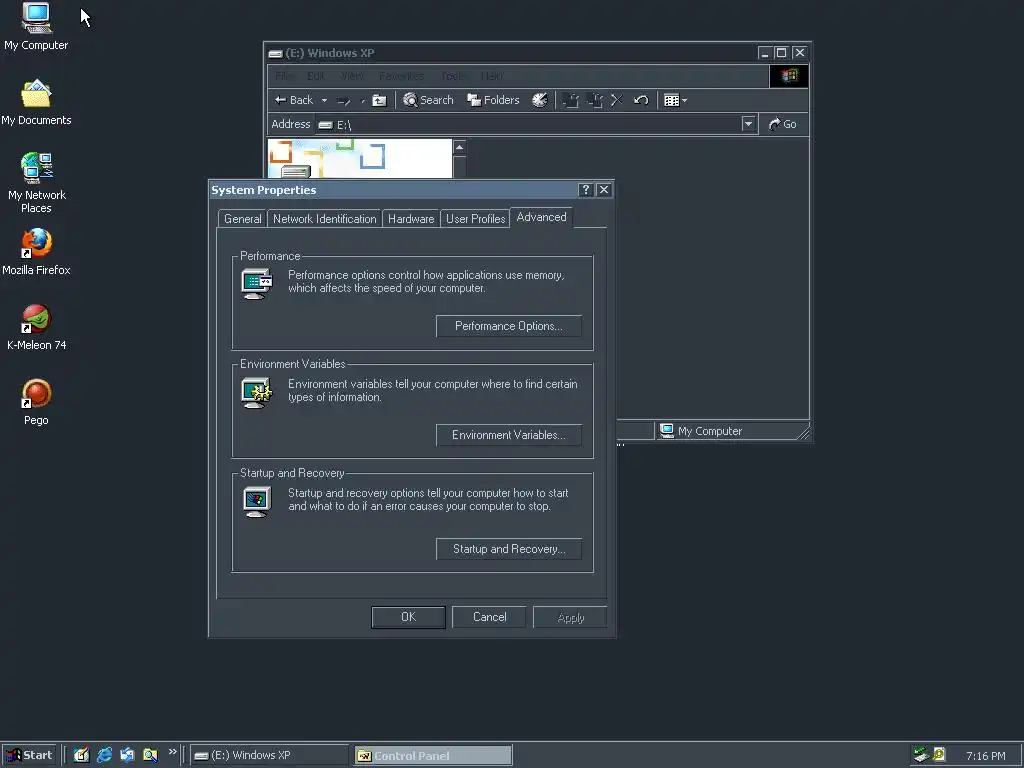Switch to Control Panel taskbar button

[433, 756]
